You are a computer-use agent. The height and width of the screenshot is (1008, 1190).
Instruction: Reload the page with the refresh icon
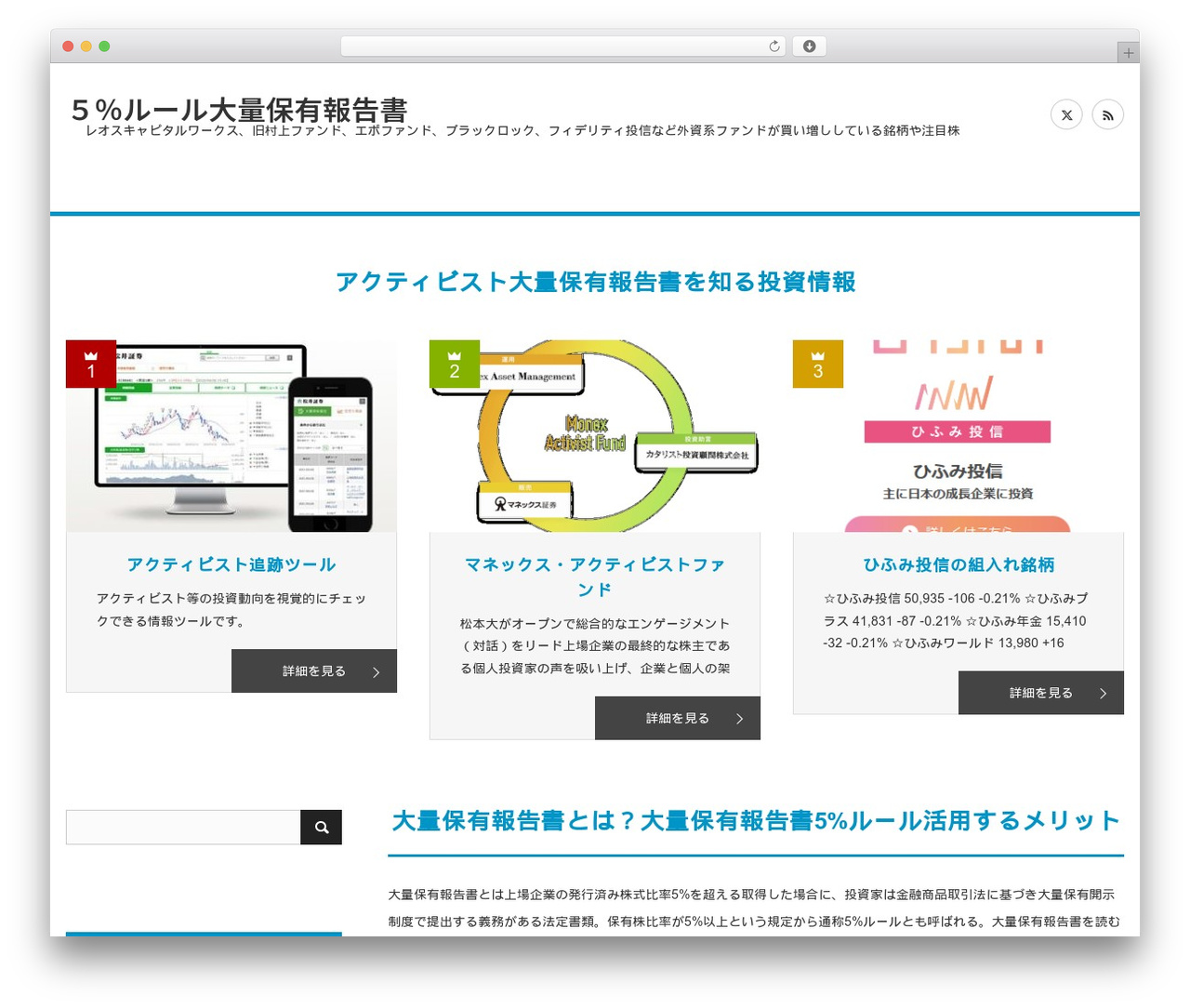(x=773, y=46)
